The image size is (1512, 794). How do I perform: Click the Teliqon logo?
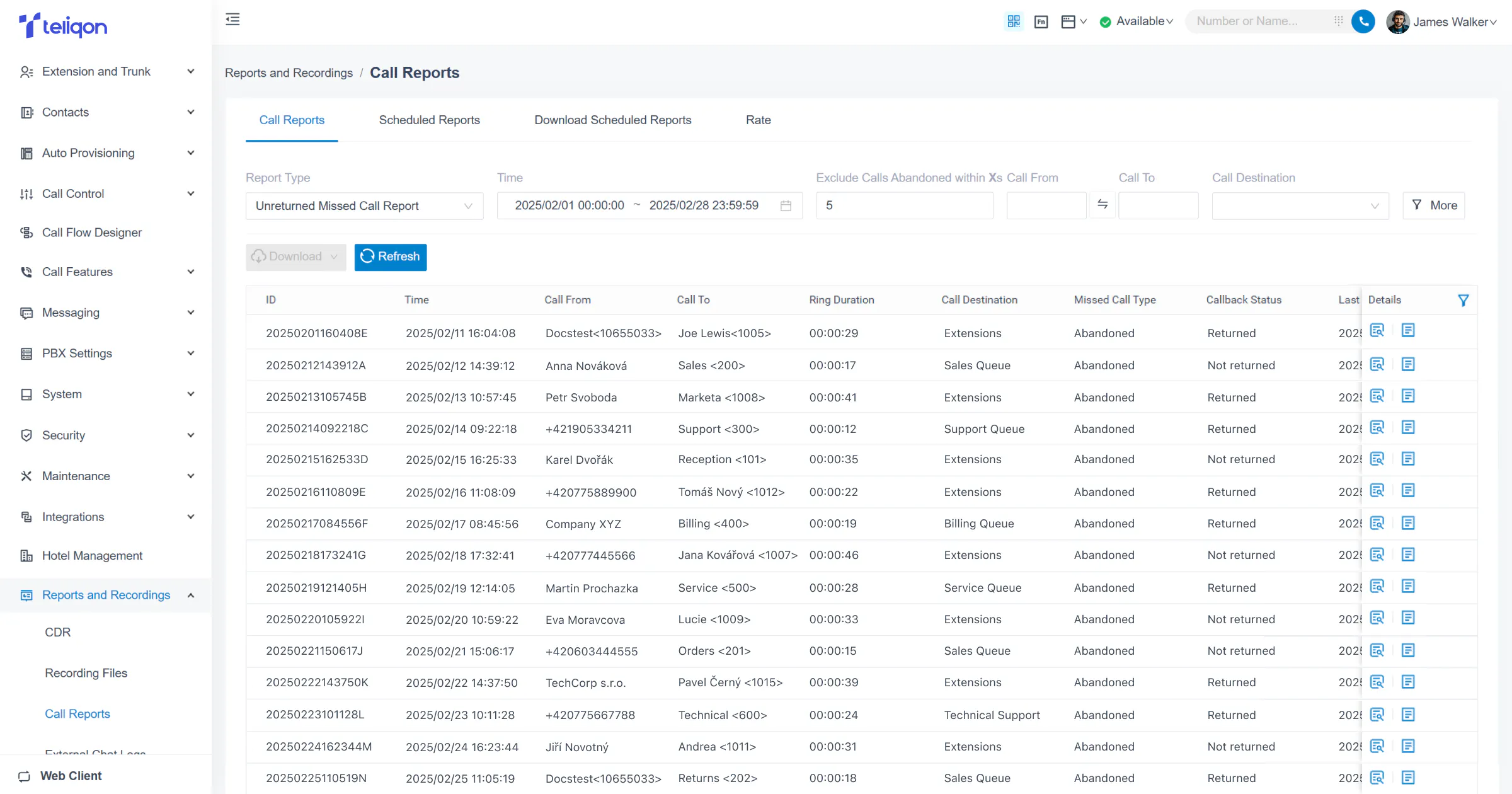(x=63, y=25)
